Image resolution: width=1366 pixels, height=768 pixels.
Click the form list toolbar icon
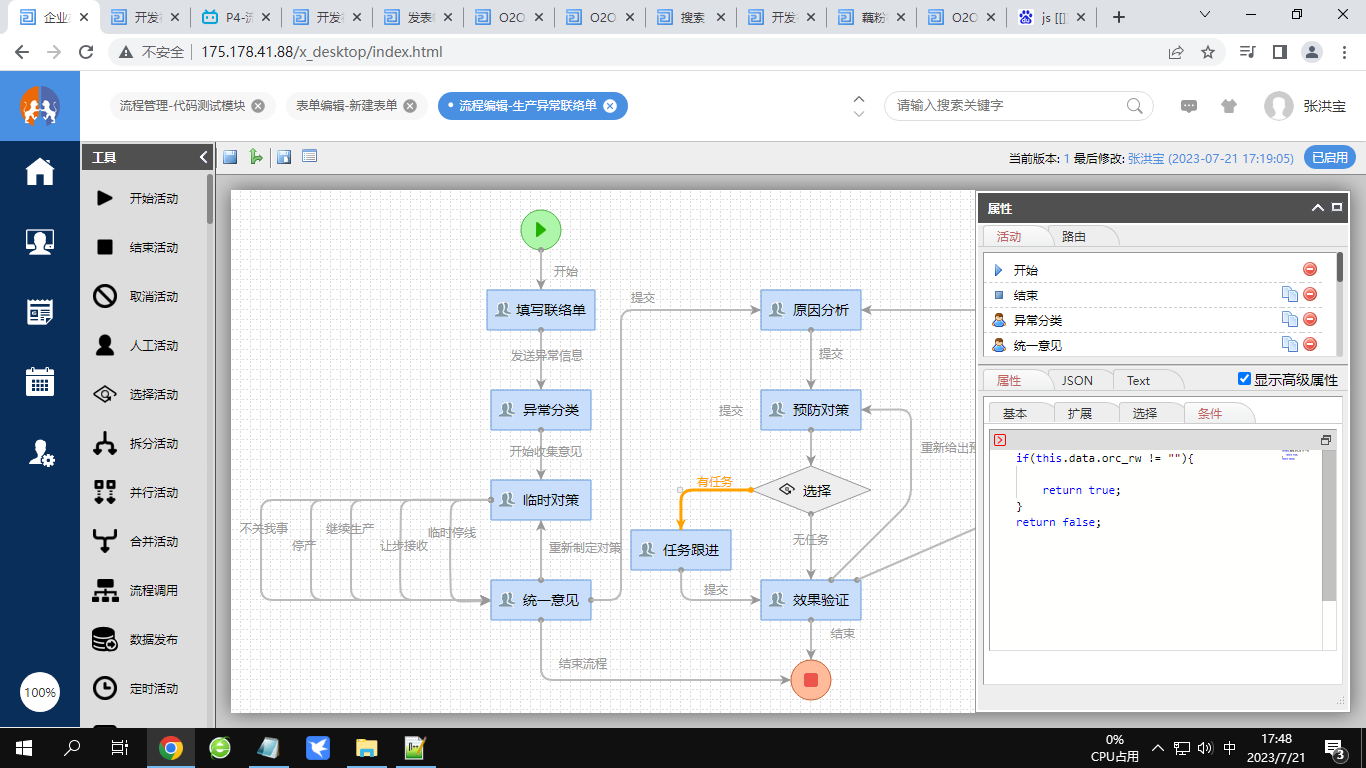coord(309,157)
